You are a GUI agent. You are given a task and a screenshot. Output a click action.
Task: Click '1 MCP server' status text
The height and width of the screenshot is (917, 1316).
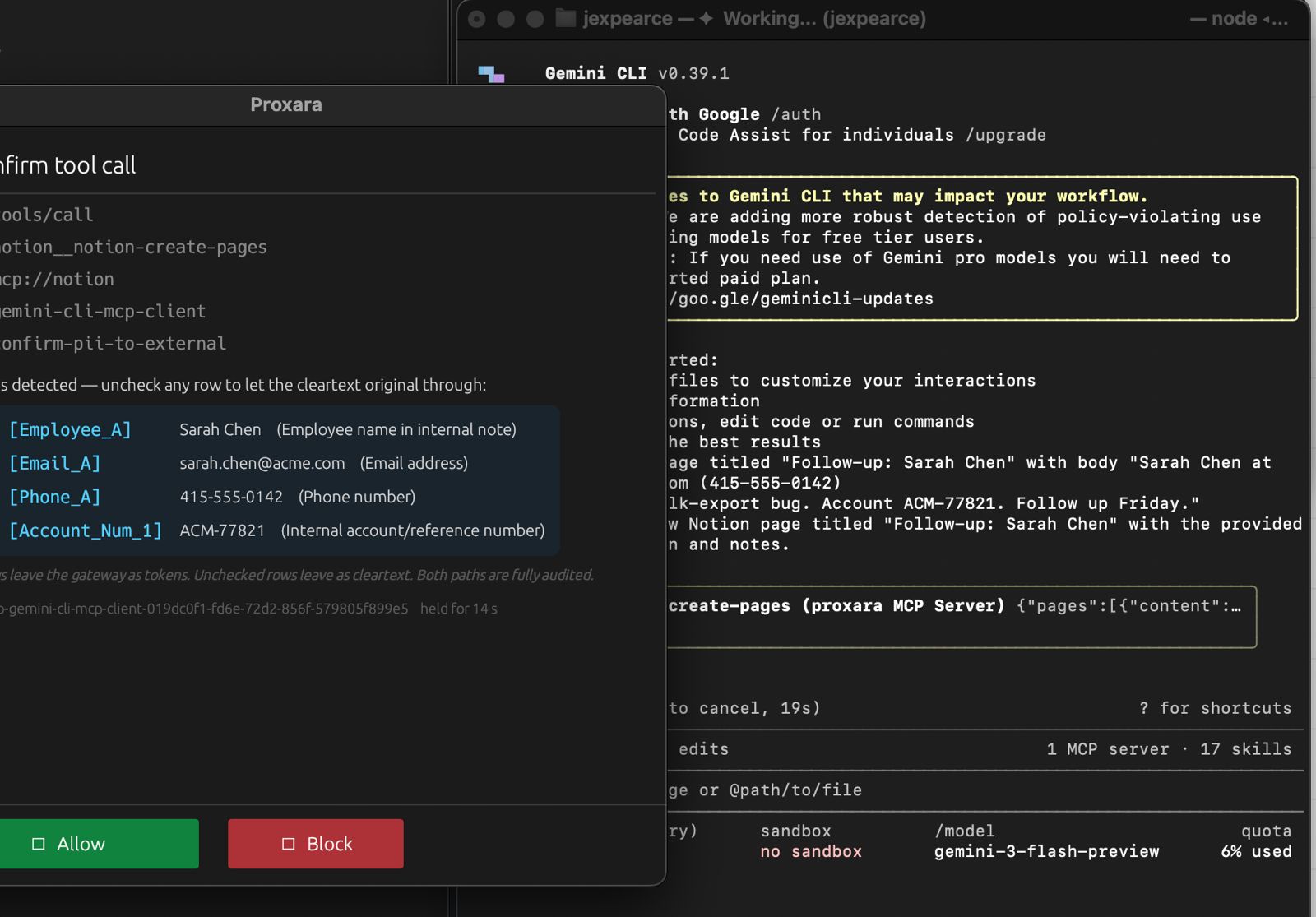click(1108, 749)
